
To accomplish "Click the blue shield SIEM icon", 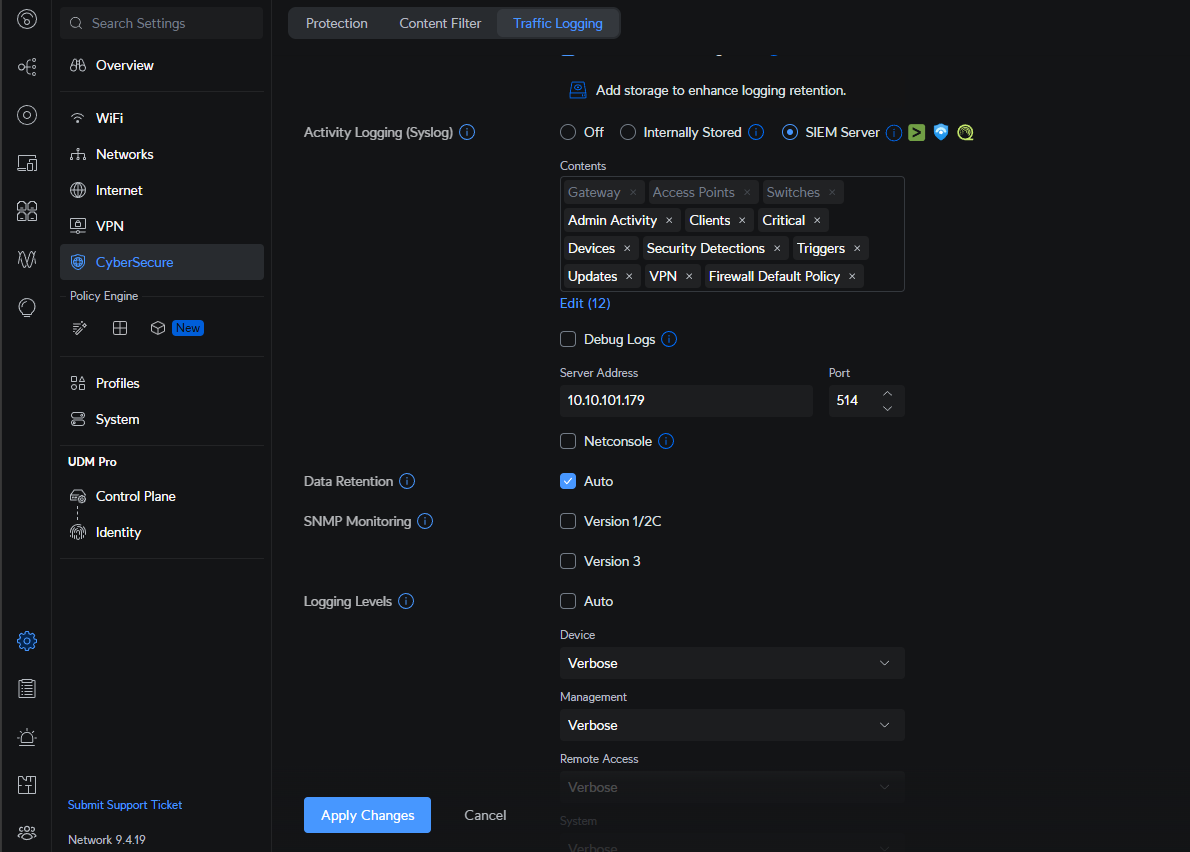I will coord(941,132).
